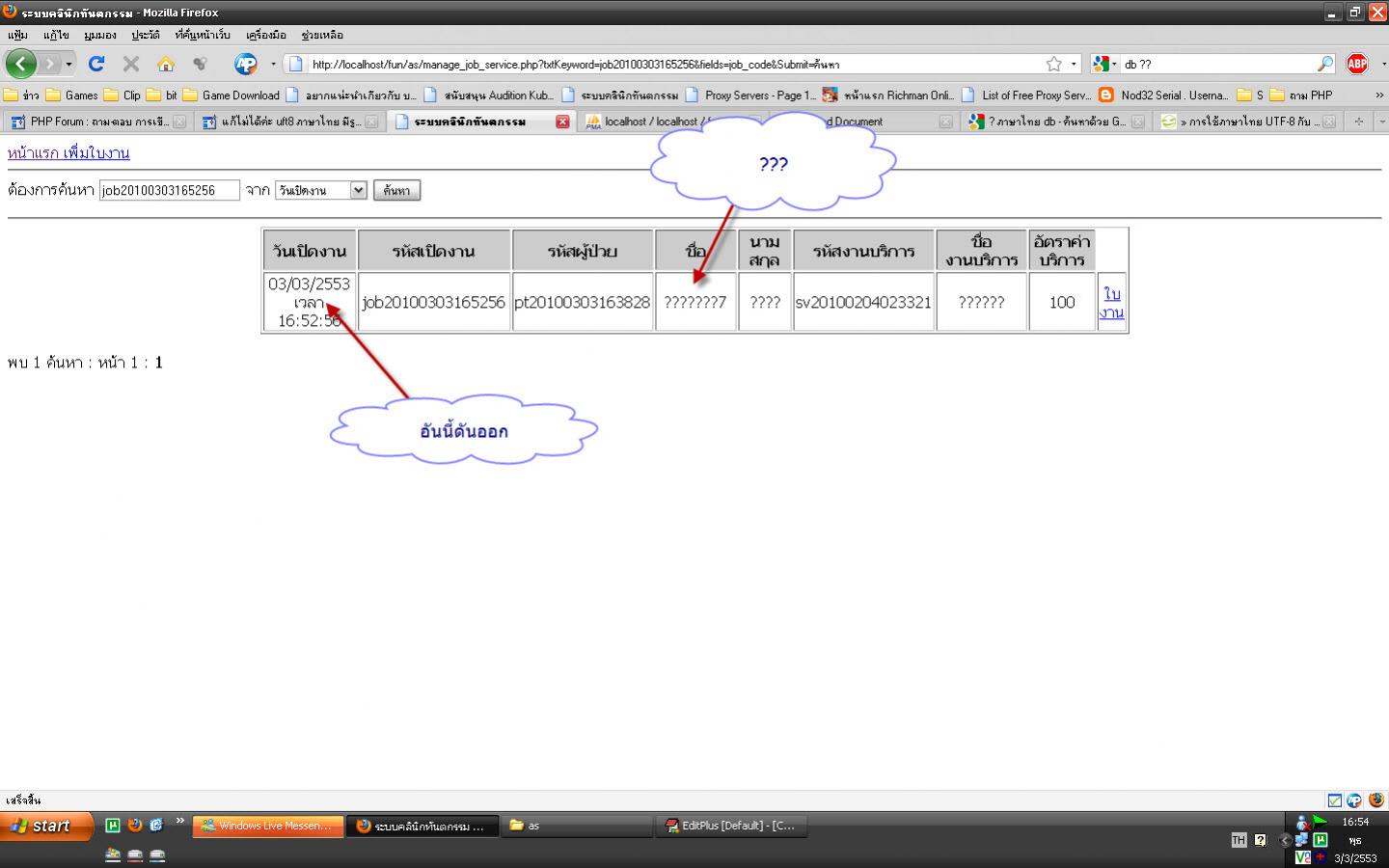Open the ถาม PHP bookmark folder
The image size is (1389, 868).
(x=1301, y=95)
